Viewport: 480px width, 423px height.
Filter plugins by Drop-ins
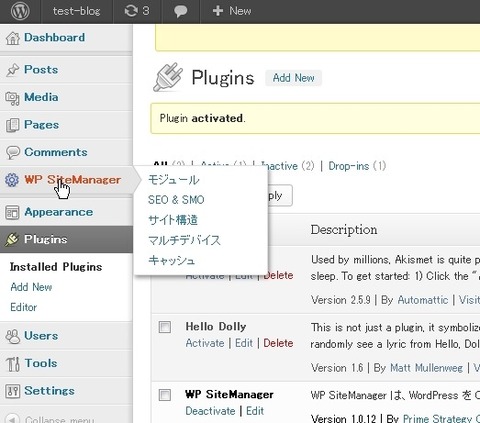357,166
